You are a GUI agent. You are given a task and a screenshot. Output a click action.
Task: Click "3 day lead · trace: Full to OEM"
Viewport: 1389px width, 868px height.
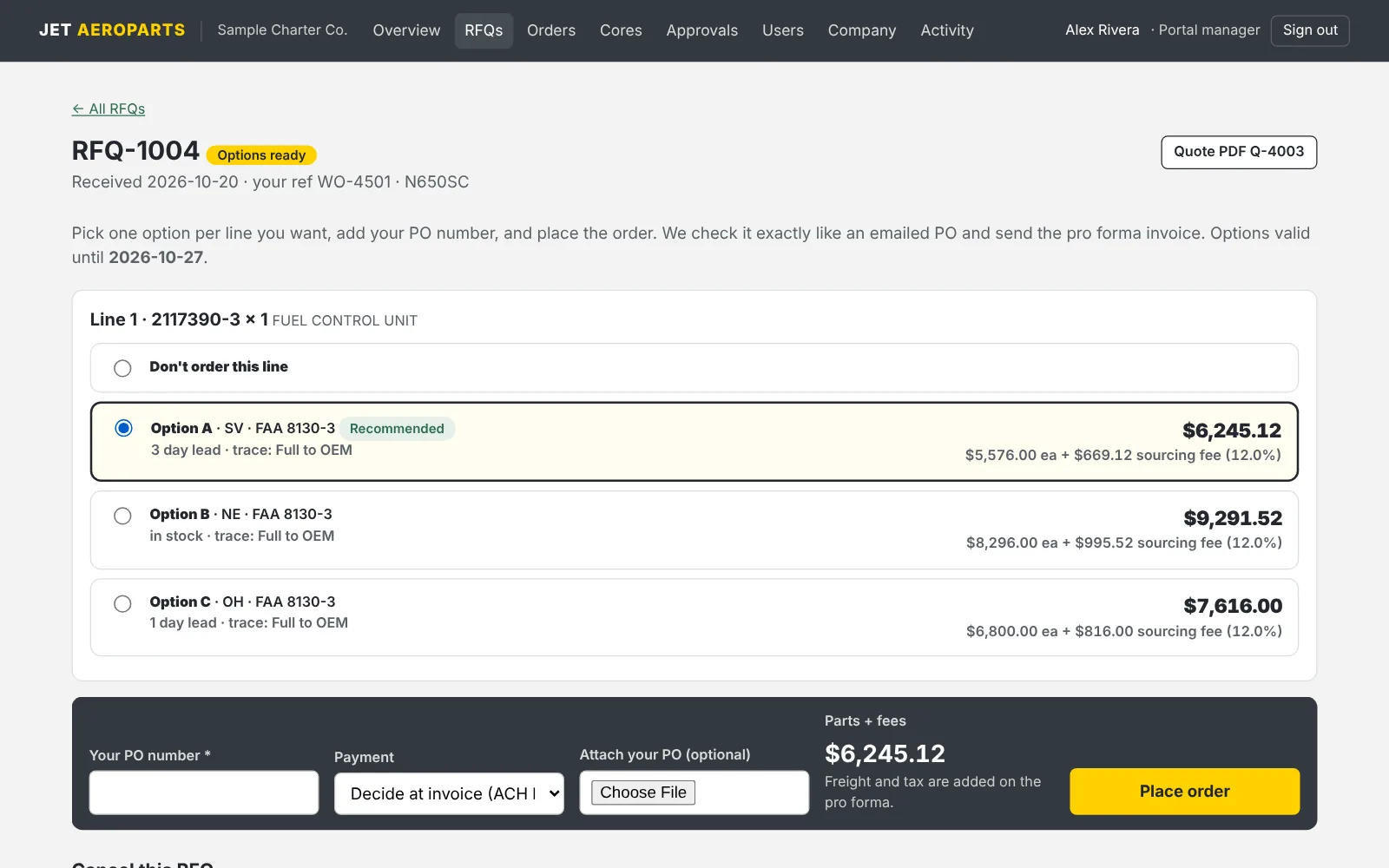252,450
